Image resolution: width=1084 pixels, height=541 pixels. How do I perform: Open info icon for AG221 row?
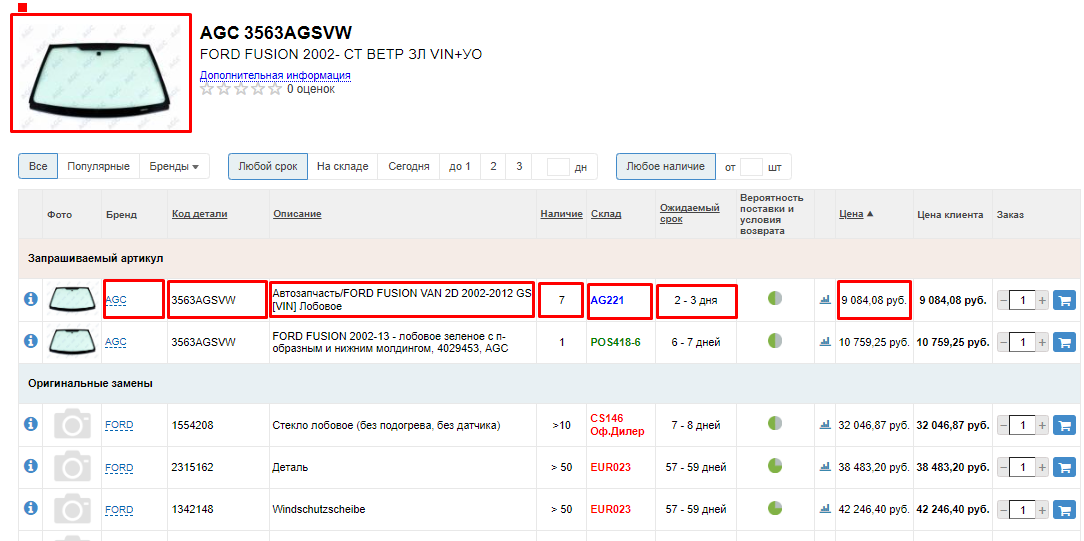(30, 299)
